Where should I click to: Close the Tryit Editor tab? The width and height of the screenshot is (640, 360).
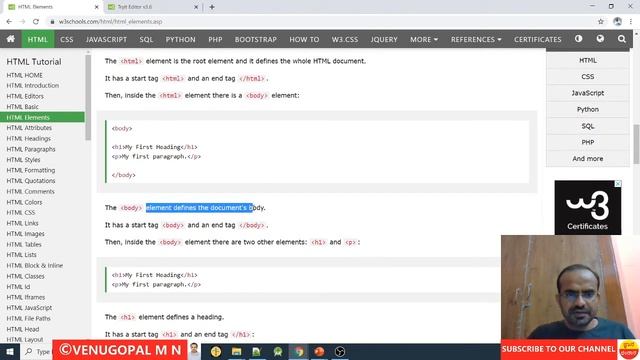tap(196, 7)
